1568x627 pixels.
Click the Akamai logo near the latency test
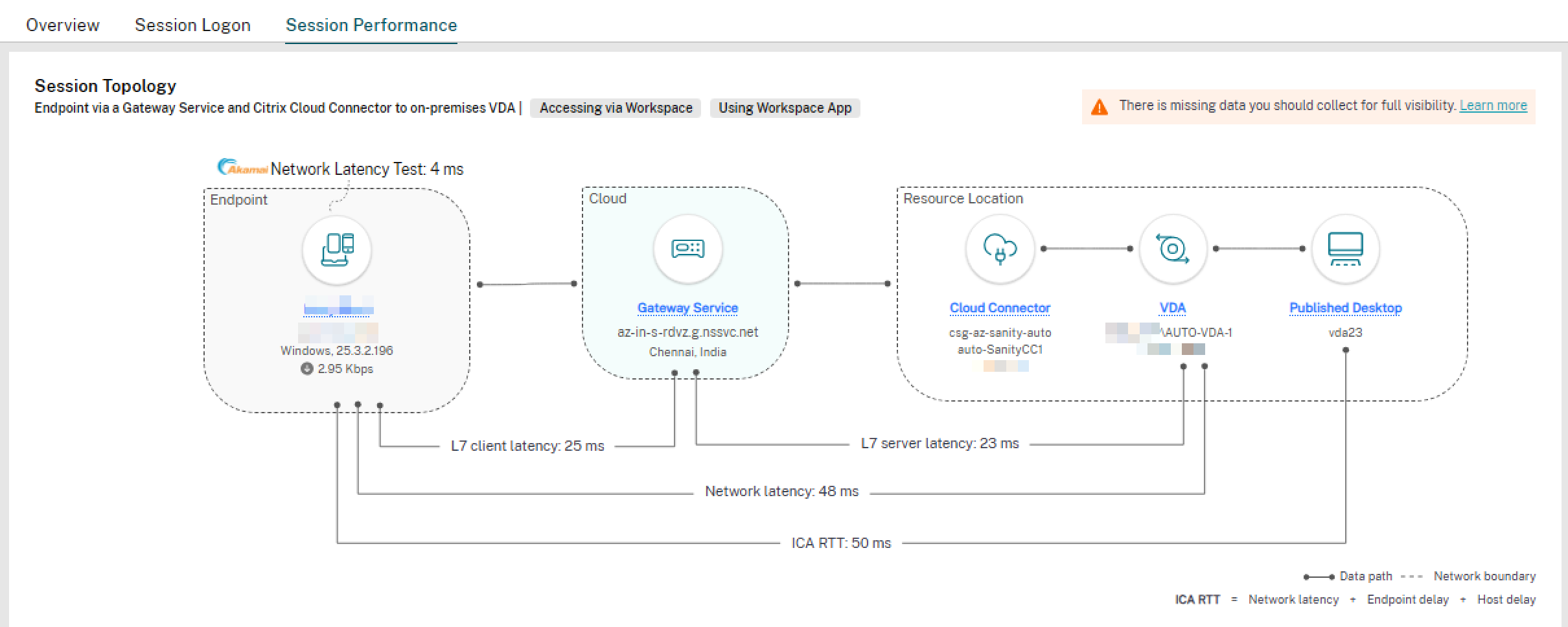(243, 166)
